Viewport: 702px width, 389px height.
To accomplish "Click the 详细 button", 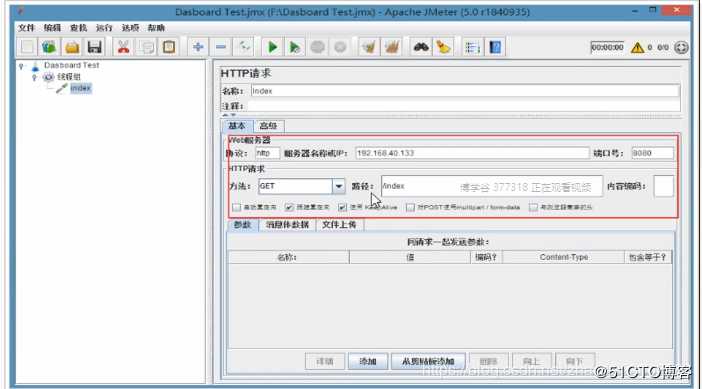I will pyautogui.click(x=325, y=361).
